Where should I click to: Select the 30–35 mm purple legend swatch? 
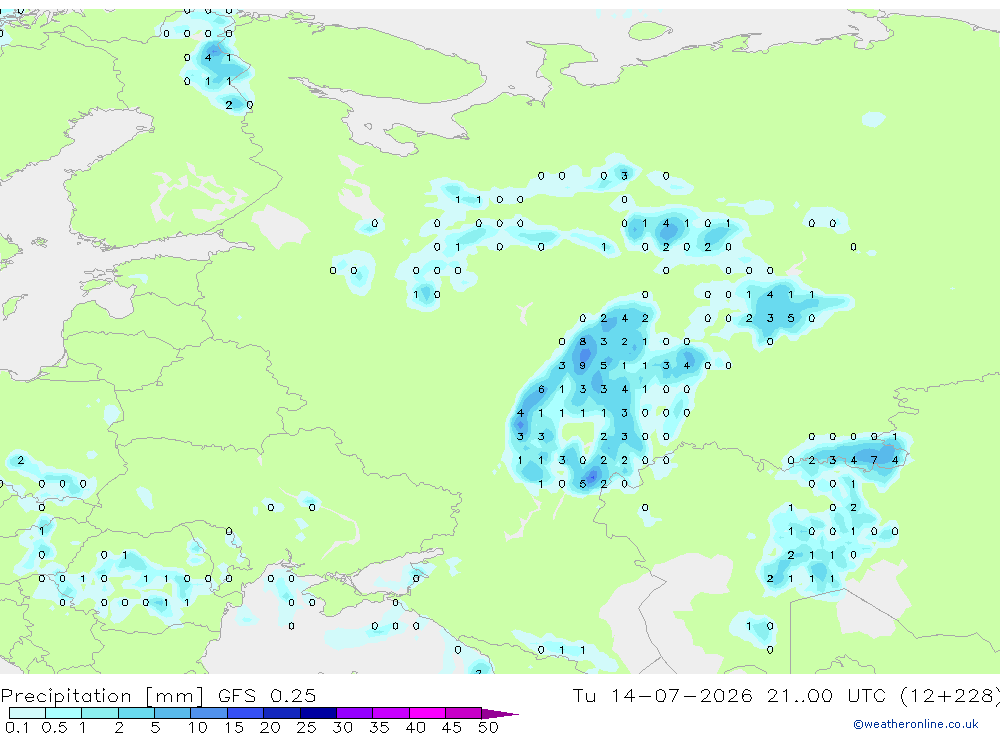pyautogui.click(x=354, y=713)
